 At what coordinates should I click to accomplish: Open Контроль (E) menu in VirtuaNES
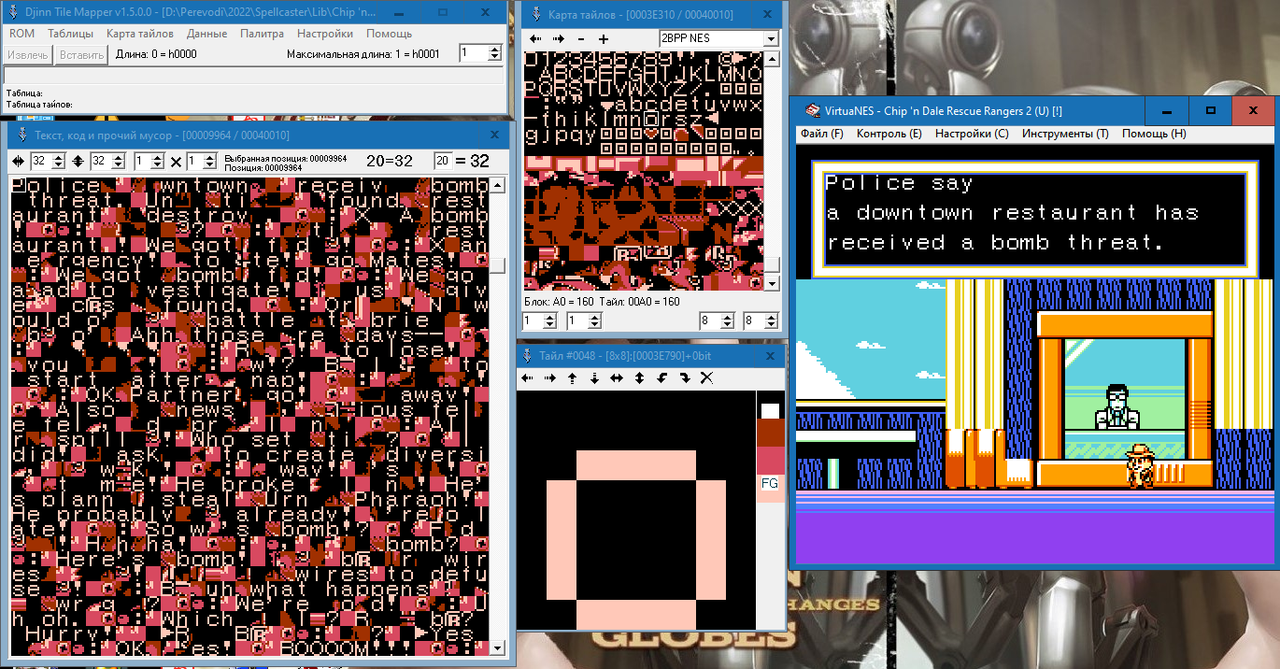pos(889,133)
